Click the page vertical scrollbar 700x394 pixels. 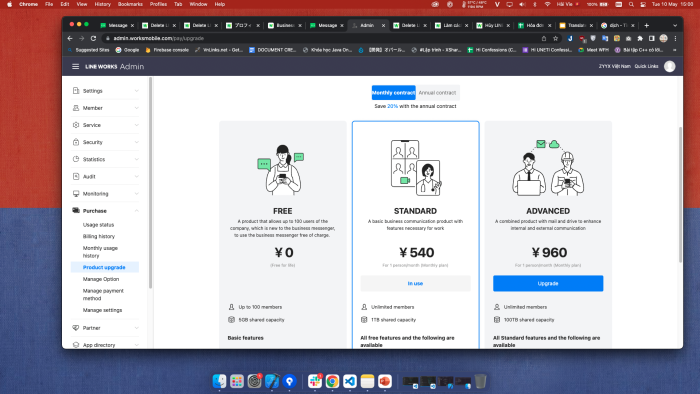[x=680, y=195]
